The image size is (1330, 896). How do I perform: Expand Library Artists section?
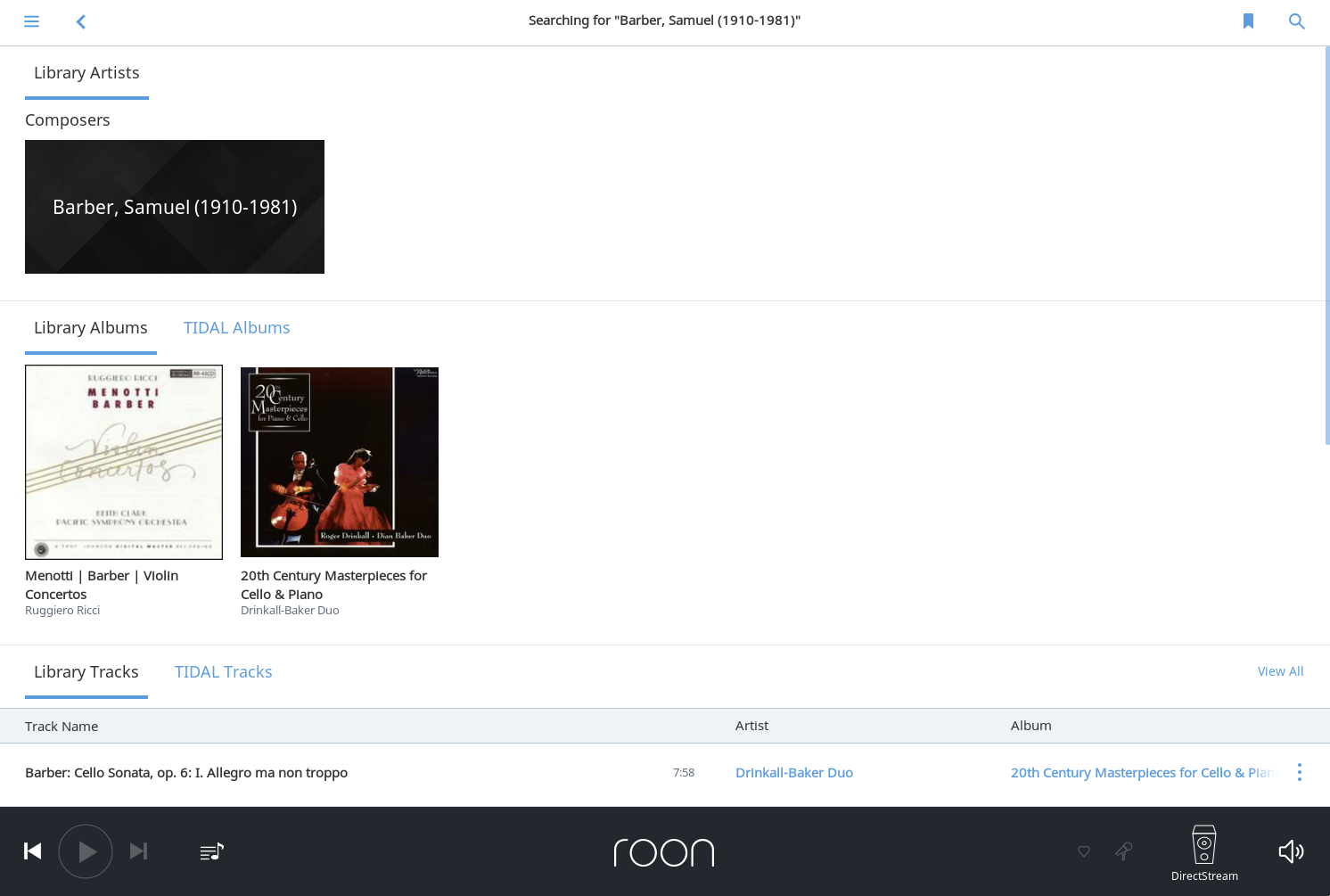pos(86,72)
